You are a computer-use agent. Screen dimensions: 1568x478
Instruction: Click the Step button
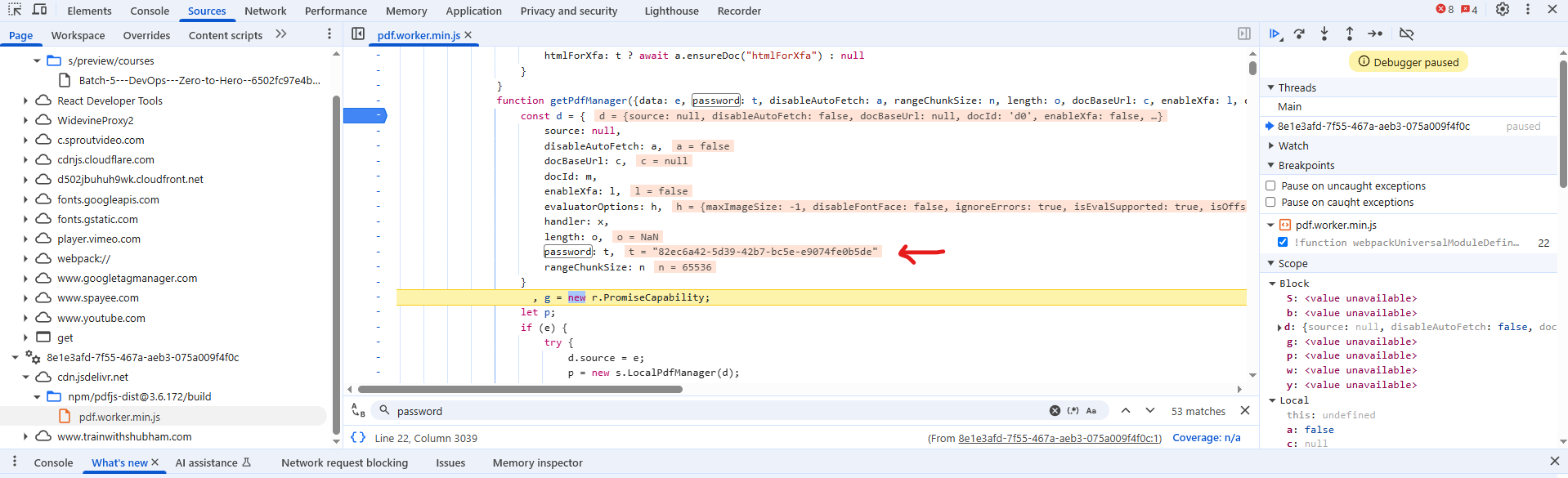1375,34
